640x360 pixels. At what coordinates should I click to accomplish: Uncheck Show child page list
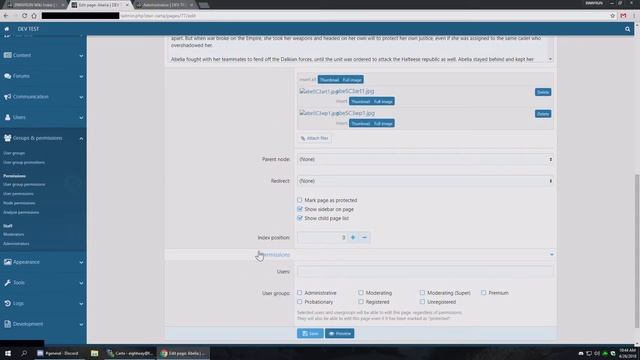tap(300, 218)
